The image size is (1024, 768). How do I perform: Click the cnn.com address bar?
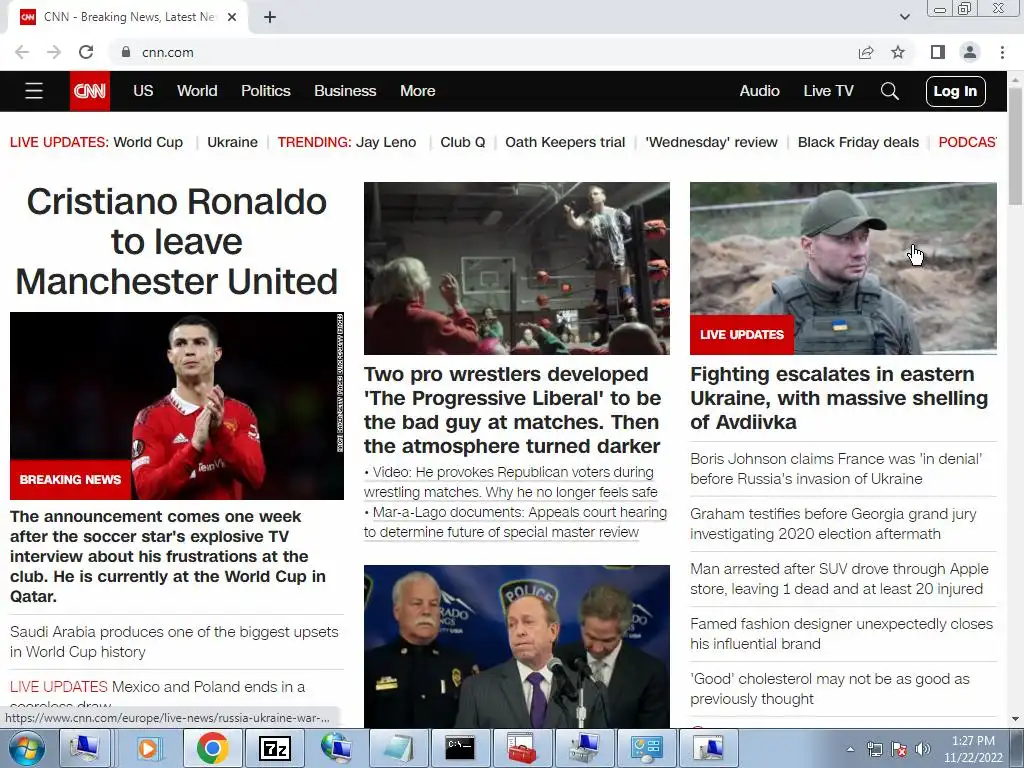click(x=483, y=52)
